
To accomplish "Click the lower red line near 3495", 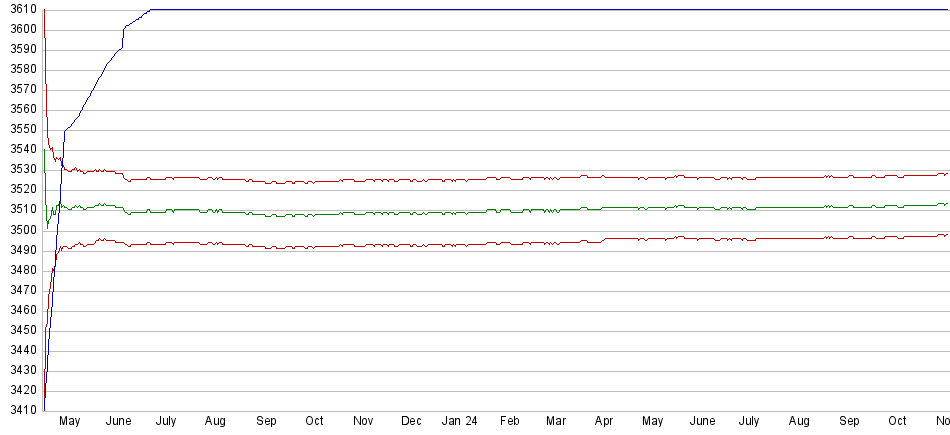I will [400, 245].
